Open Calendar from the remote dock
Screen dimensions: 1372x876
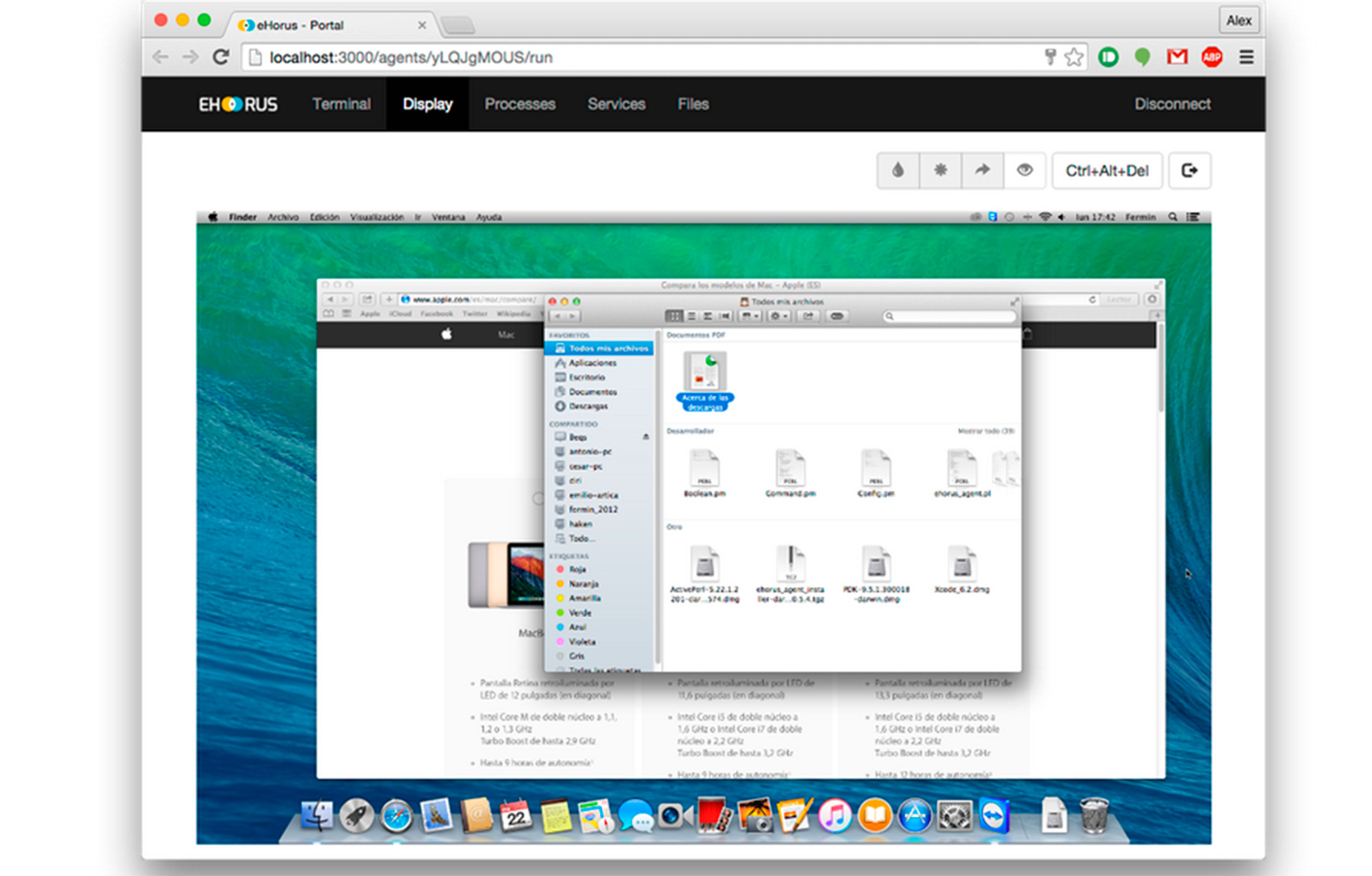[x=516, y=816]
